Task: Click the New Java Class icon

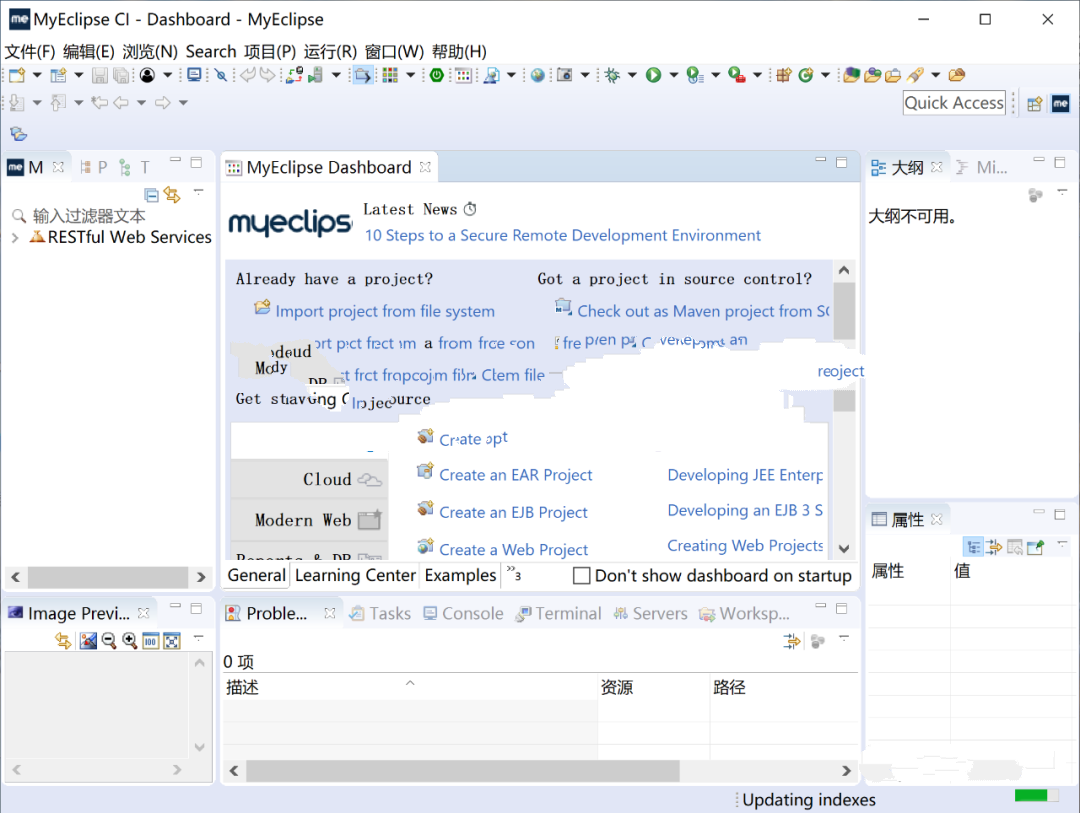Action: coord(805,75)
